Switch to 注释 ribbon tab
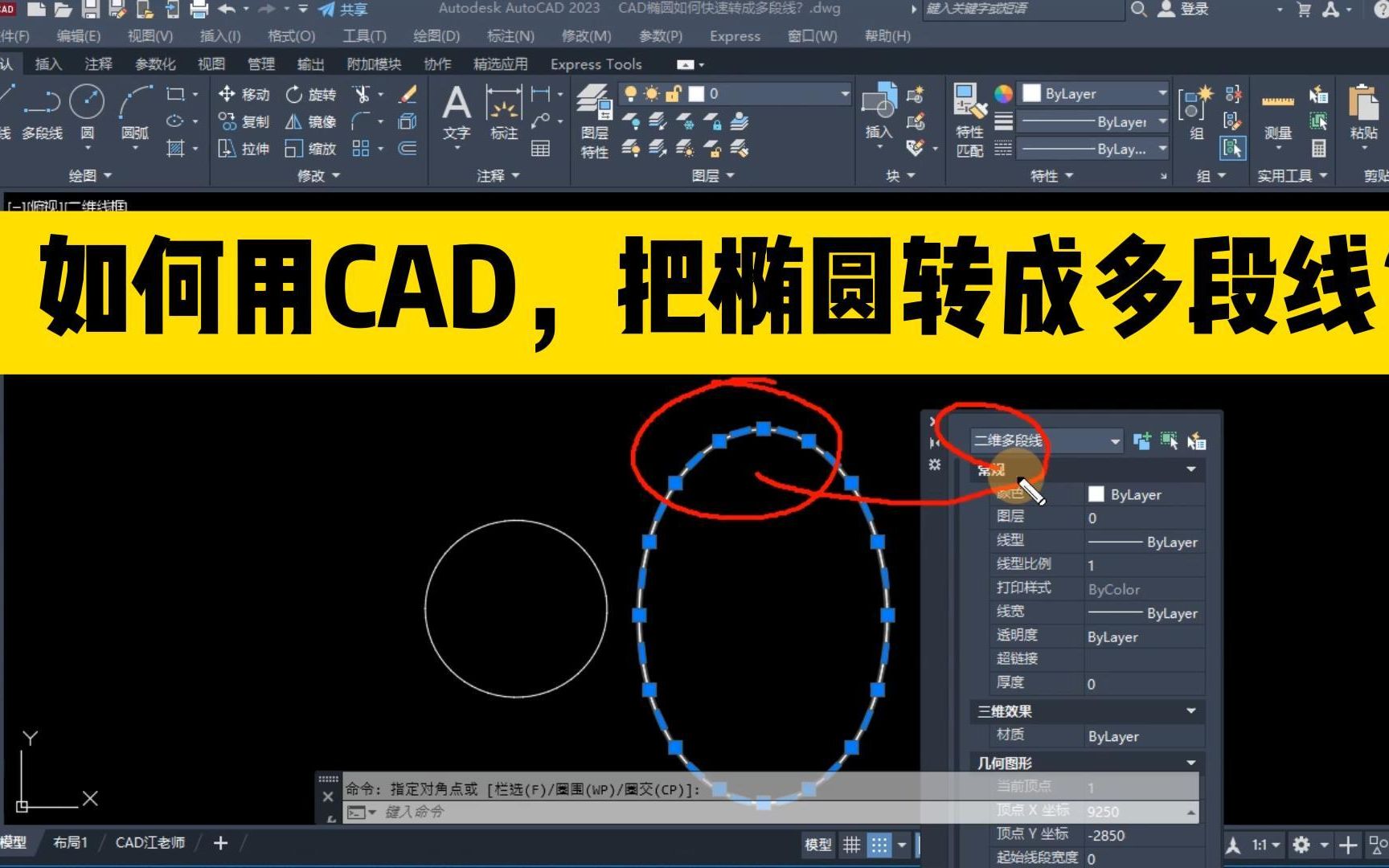Image resolution: width=1389 pixels, height=868 pixels. pyautogui.click(x=99, y=64)
